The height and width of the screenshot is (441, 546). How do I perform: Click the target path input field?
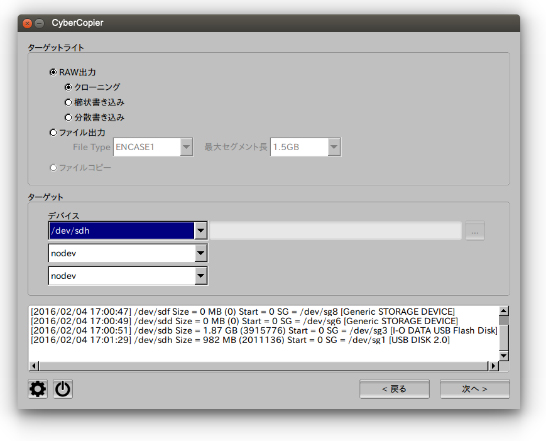336,231
